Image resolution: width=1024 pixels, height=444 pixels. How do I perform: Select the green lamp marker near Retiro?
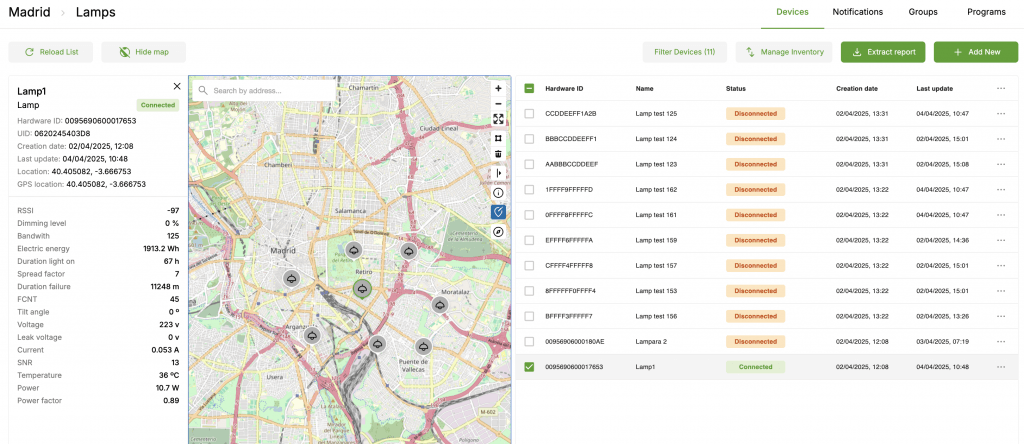click(x=362, y=288)
